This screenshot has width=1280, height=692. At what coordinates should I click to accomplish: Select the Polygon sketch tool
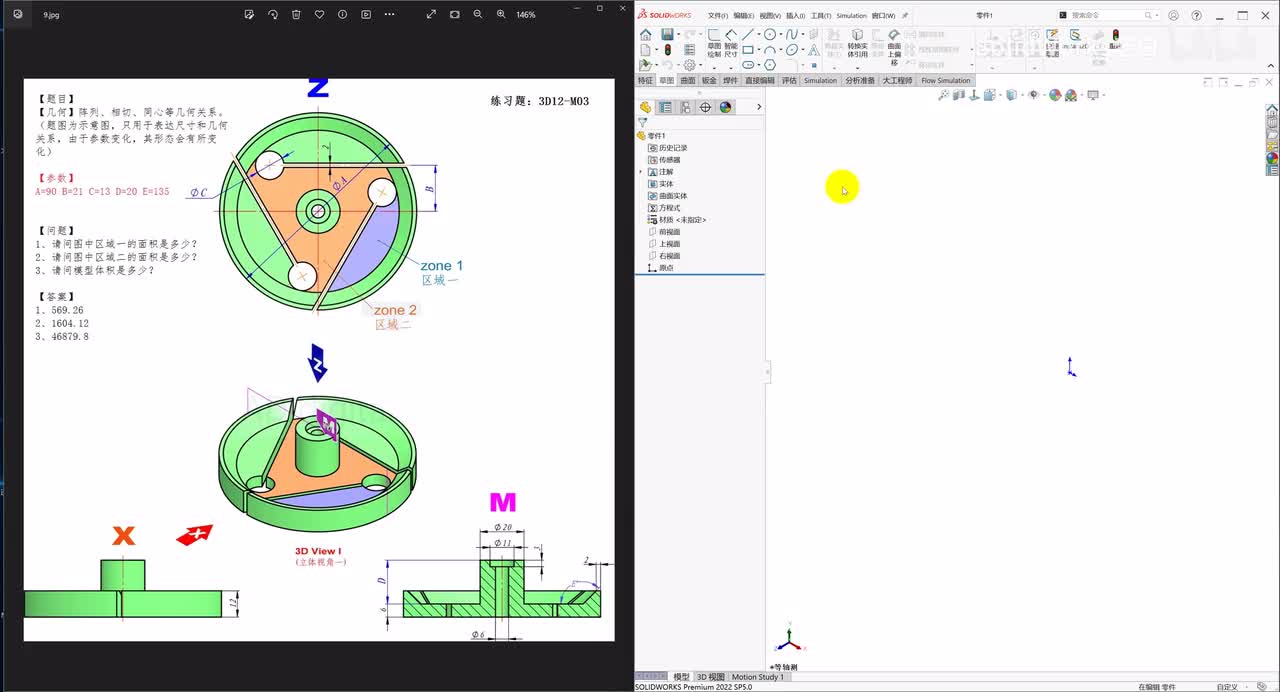770,65
